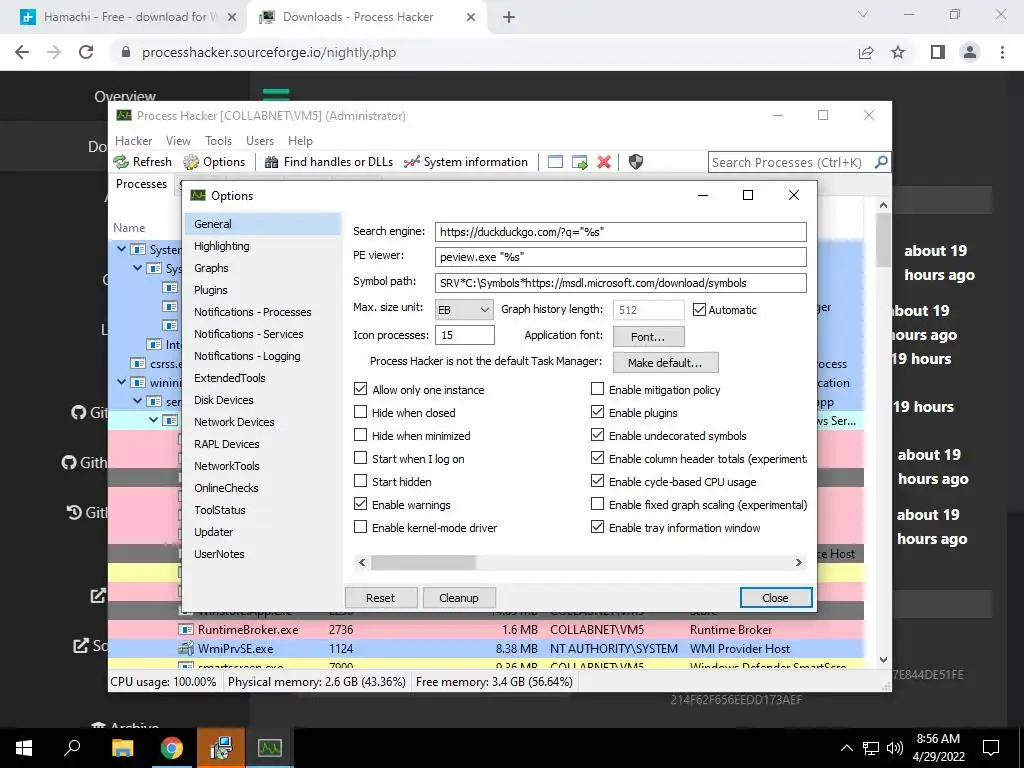Enable Hide when minimized
1024x768 pixels.
pos(360,435)
